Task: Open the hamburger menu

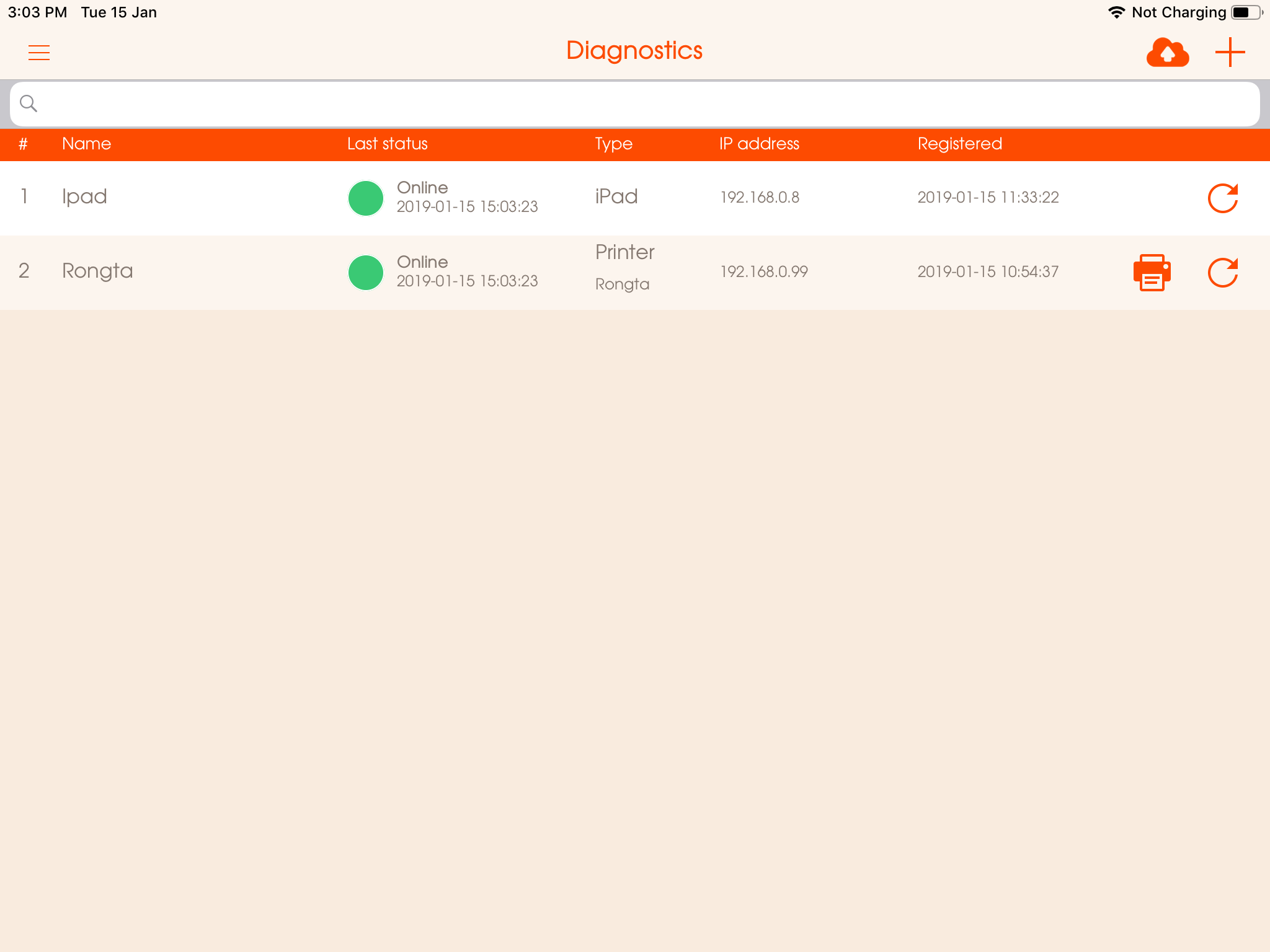Action: point(39,53)
